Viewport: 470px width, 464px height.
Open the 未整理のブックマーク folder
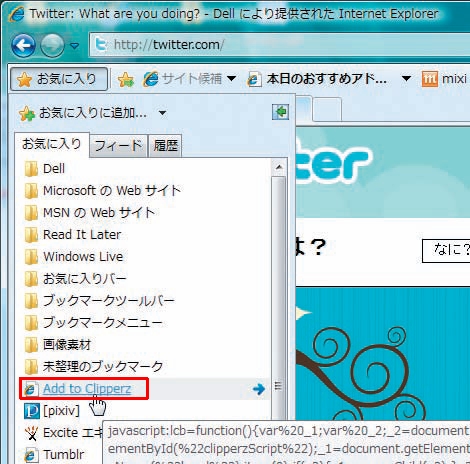94,367
